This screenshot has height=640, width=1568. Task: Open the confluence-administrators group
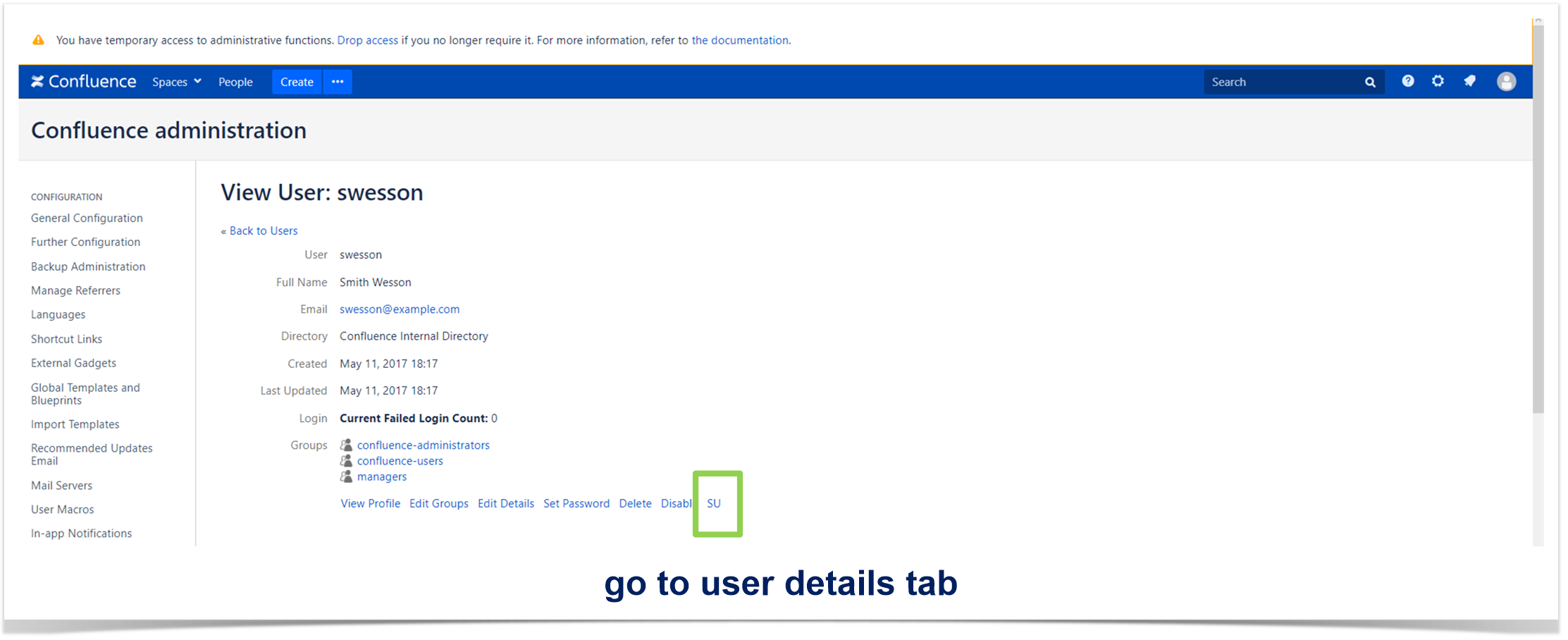pos(424,445)
